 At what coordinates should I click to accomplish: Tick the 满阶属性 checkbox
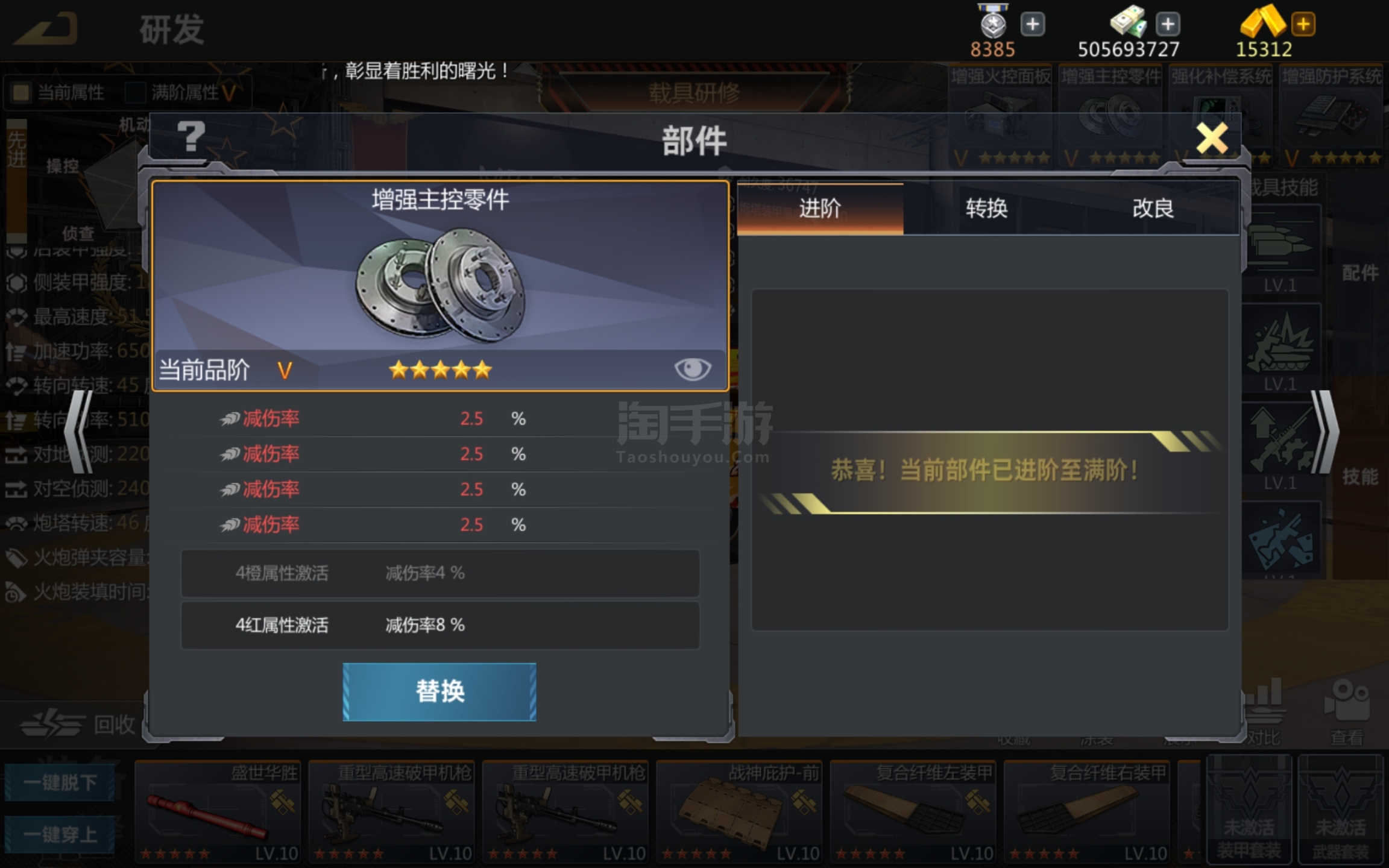click(135, 92)
